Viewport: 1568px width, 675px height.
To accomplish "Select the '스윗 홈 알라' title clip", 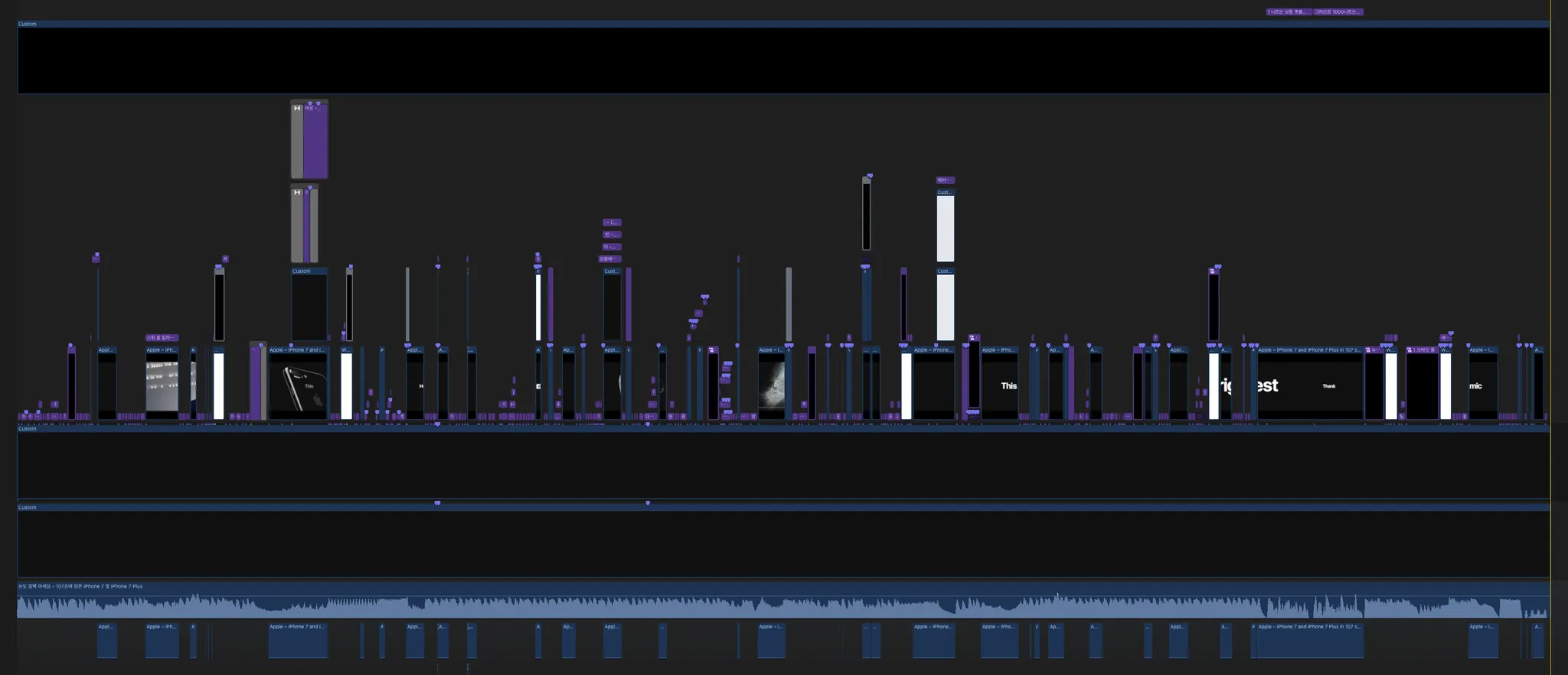I will pos(162,337).
